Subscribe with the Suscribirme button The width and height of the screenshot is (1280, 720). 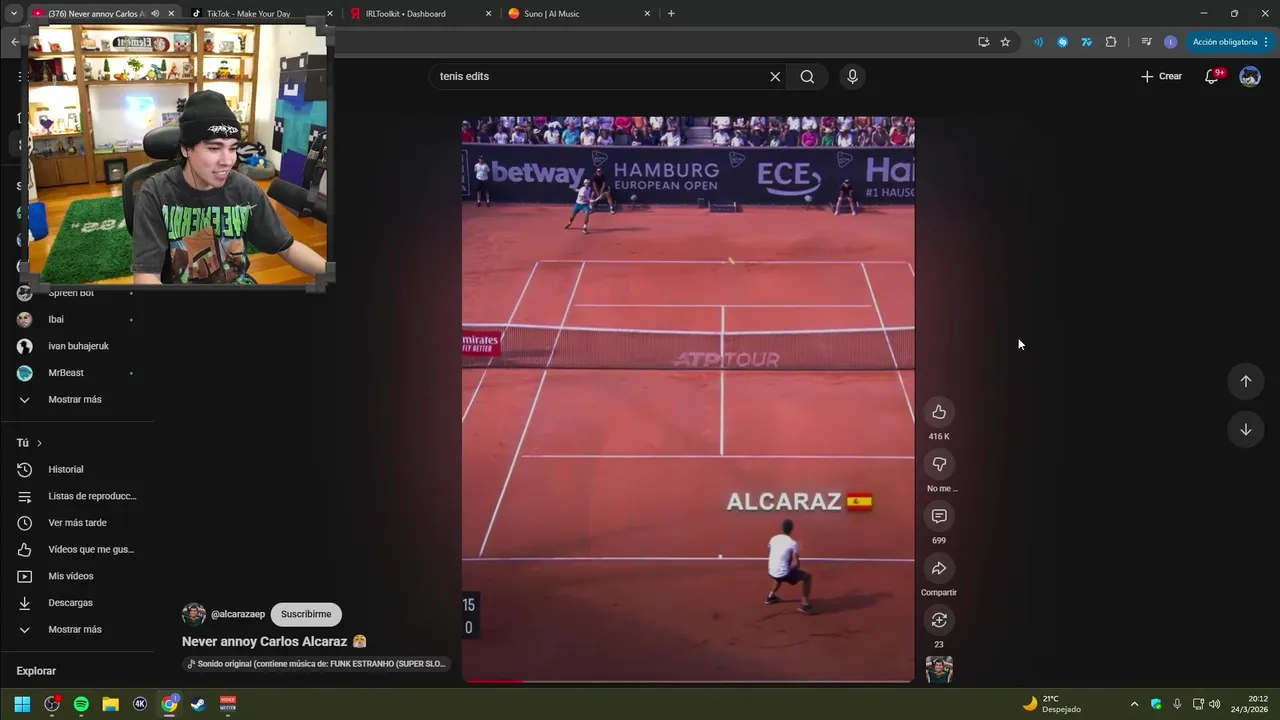306,614
